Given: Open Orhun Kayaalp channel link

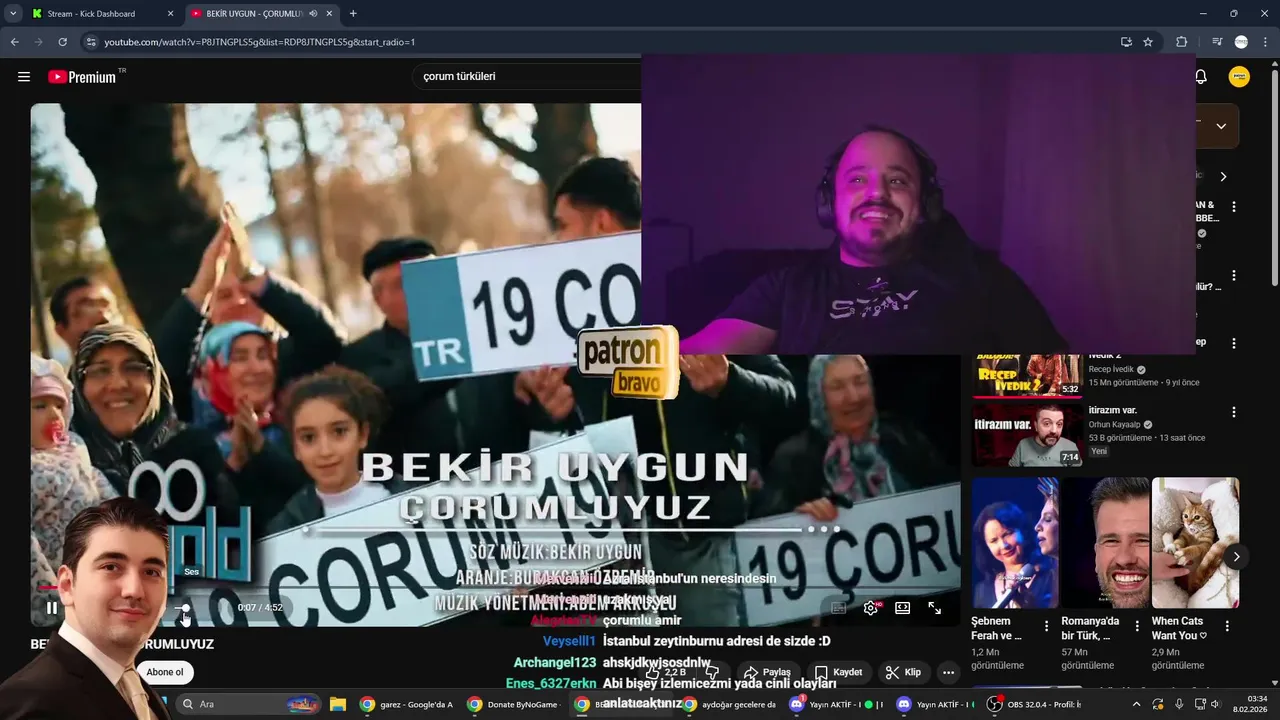Looking at the screenshot, I should [1115, 424].
